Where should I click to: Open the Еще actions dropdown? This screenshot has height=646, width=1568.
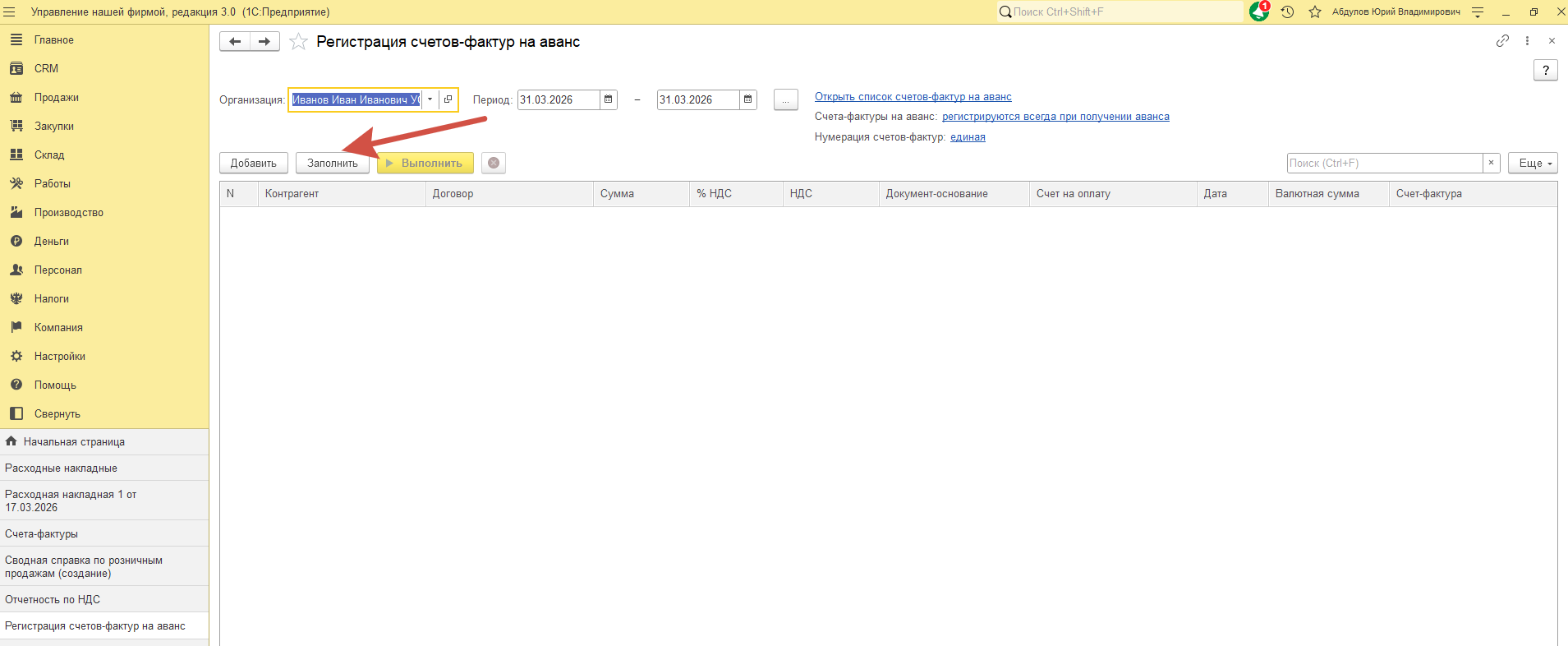1533,163
